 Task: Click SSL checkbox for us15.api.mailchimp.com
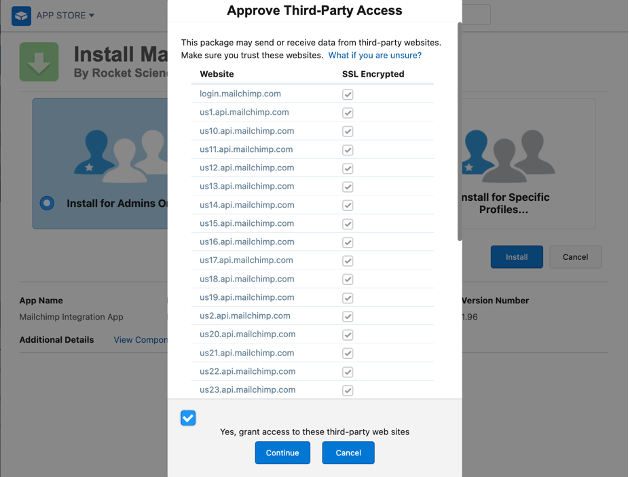[x=347, y=224]
